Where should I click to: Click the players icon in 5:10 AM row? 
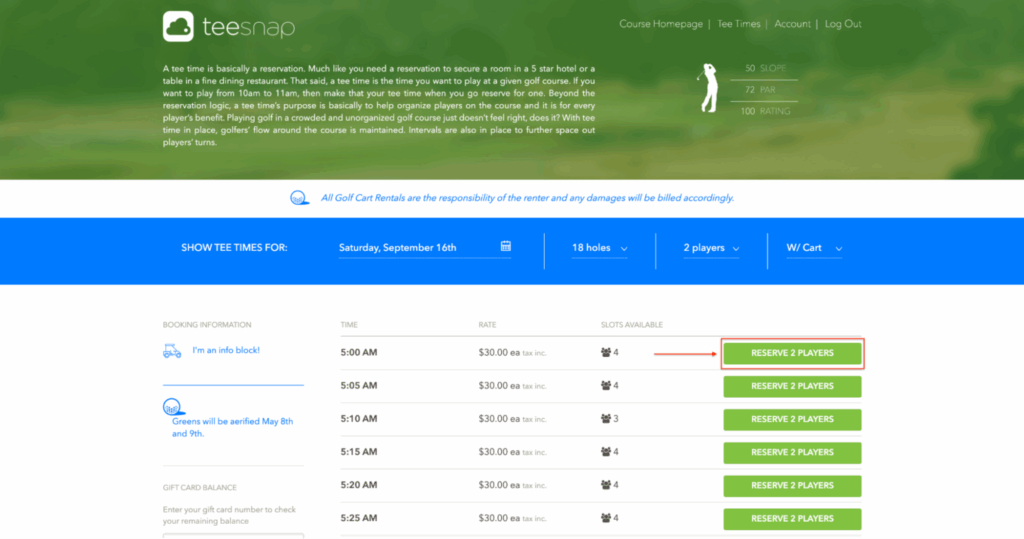[605, 419]
